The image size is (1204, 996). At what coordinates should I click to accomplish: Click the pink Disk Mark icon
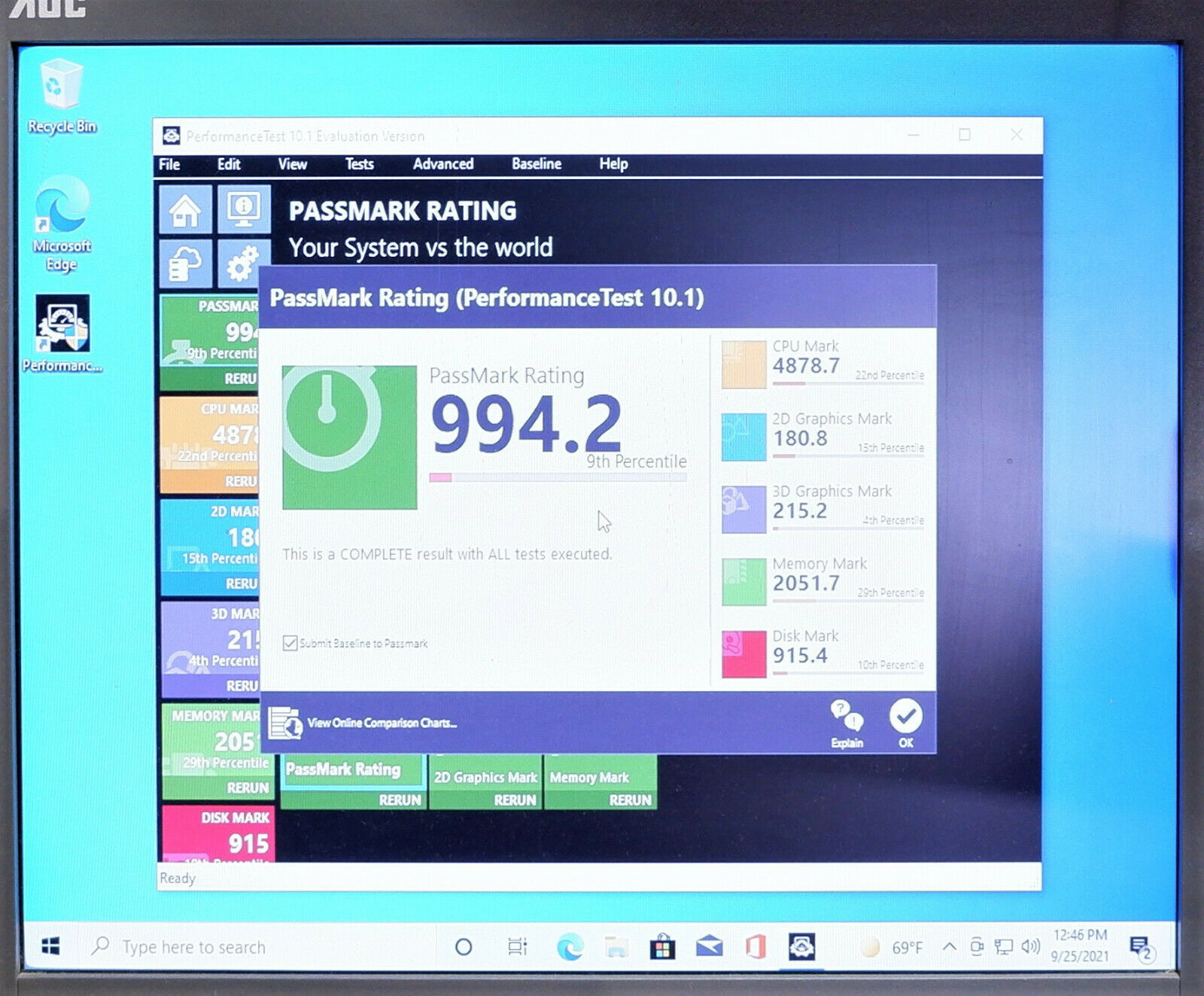pos(743,654)
